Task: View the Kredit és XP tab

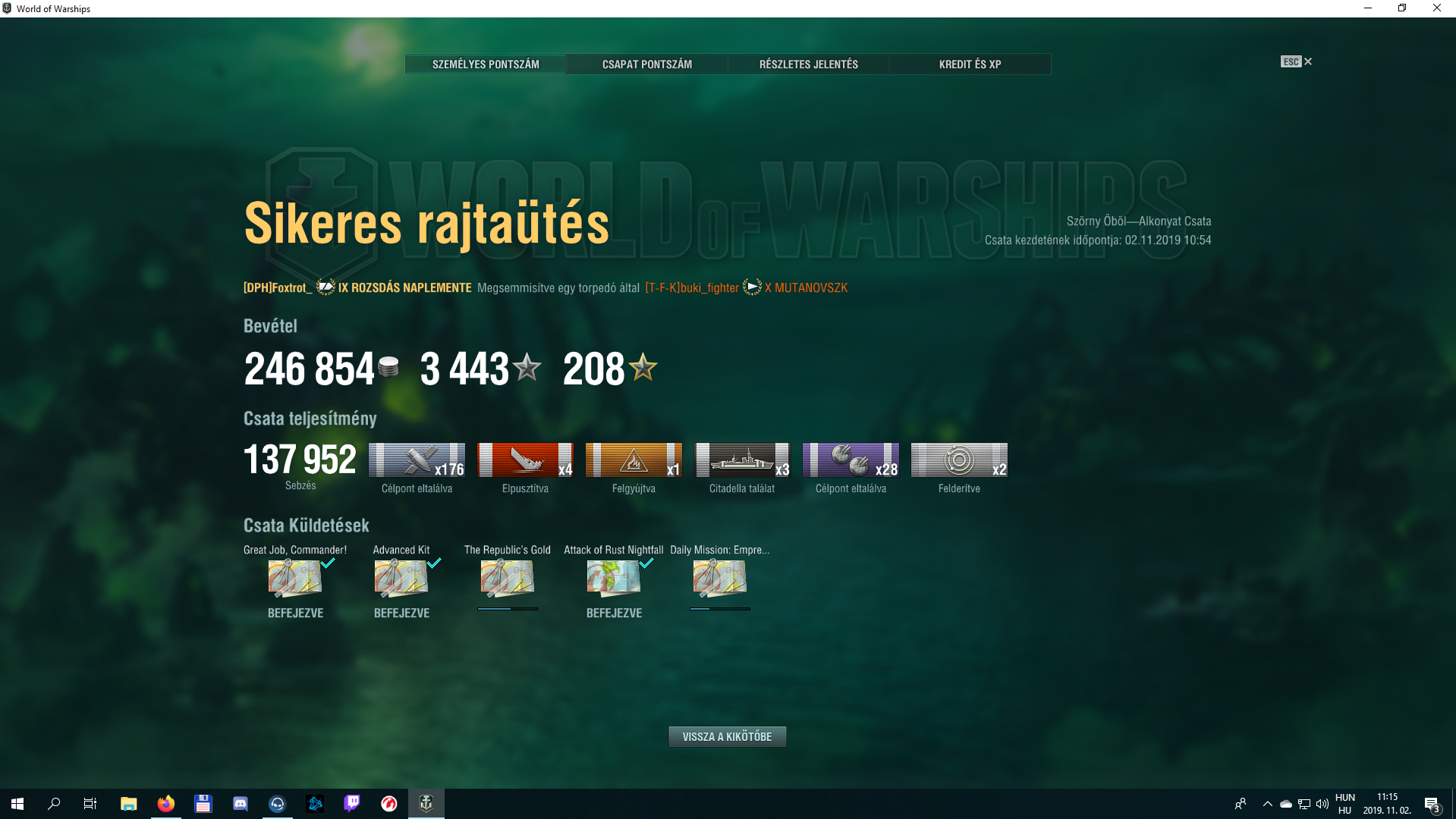Action: coord(970,64)
